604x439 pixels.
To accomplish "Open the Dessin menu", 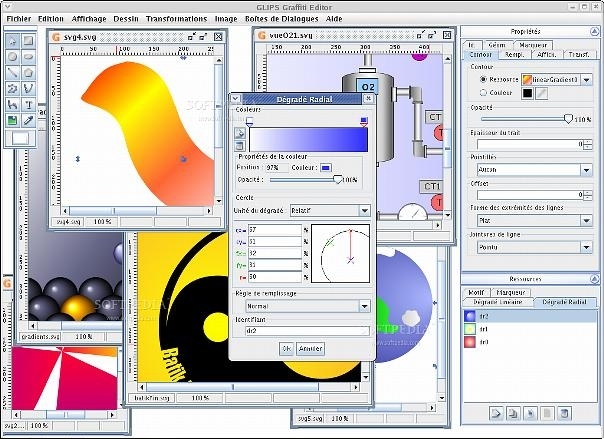I will (x=126, y=19).
